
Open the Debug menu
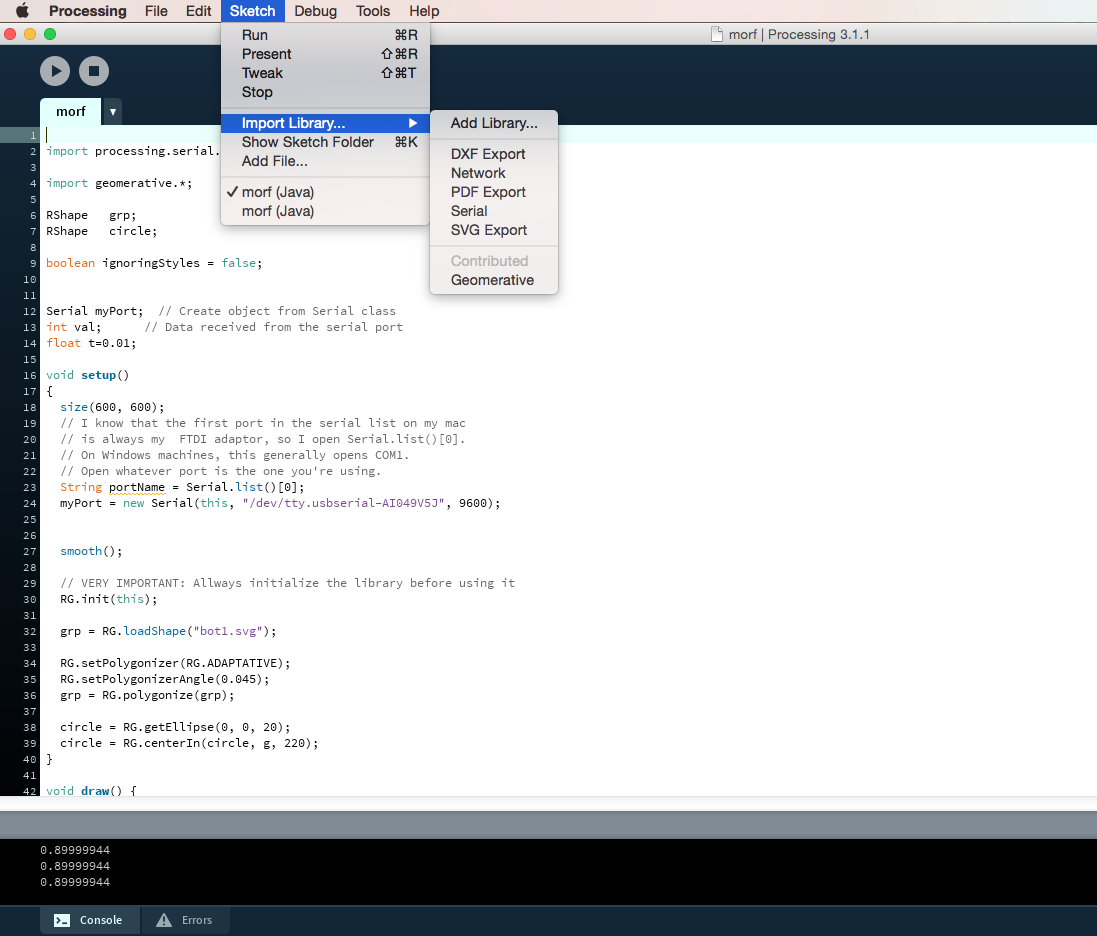pyautogui.click(x=316, y=11)
